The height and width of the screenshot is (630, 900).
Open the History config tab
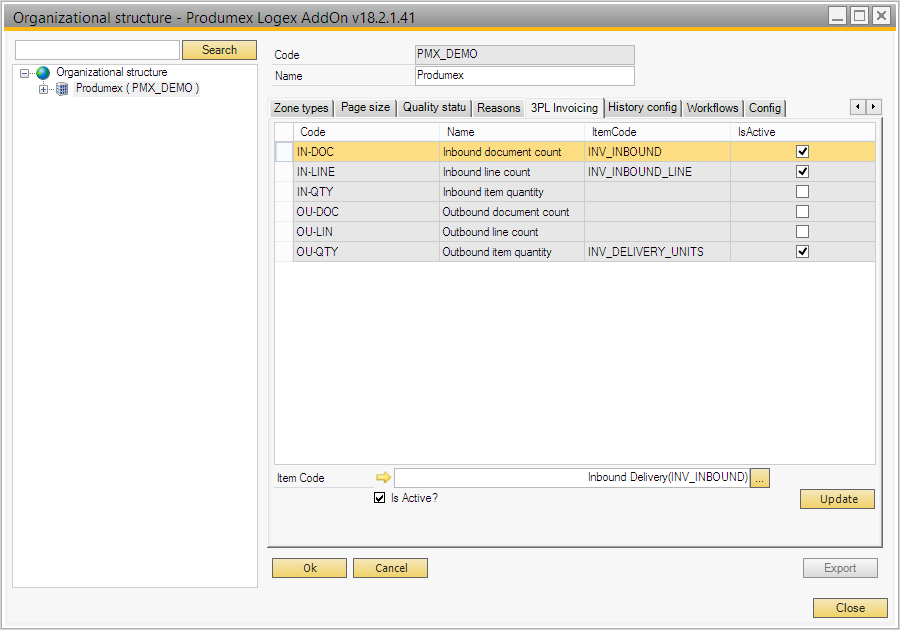click(x=642, y=108)
